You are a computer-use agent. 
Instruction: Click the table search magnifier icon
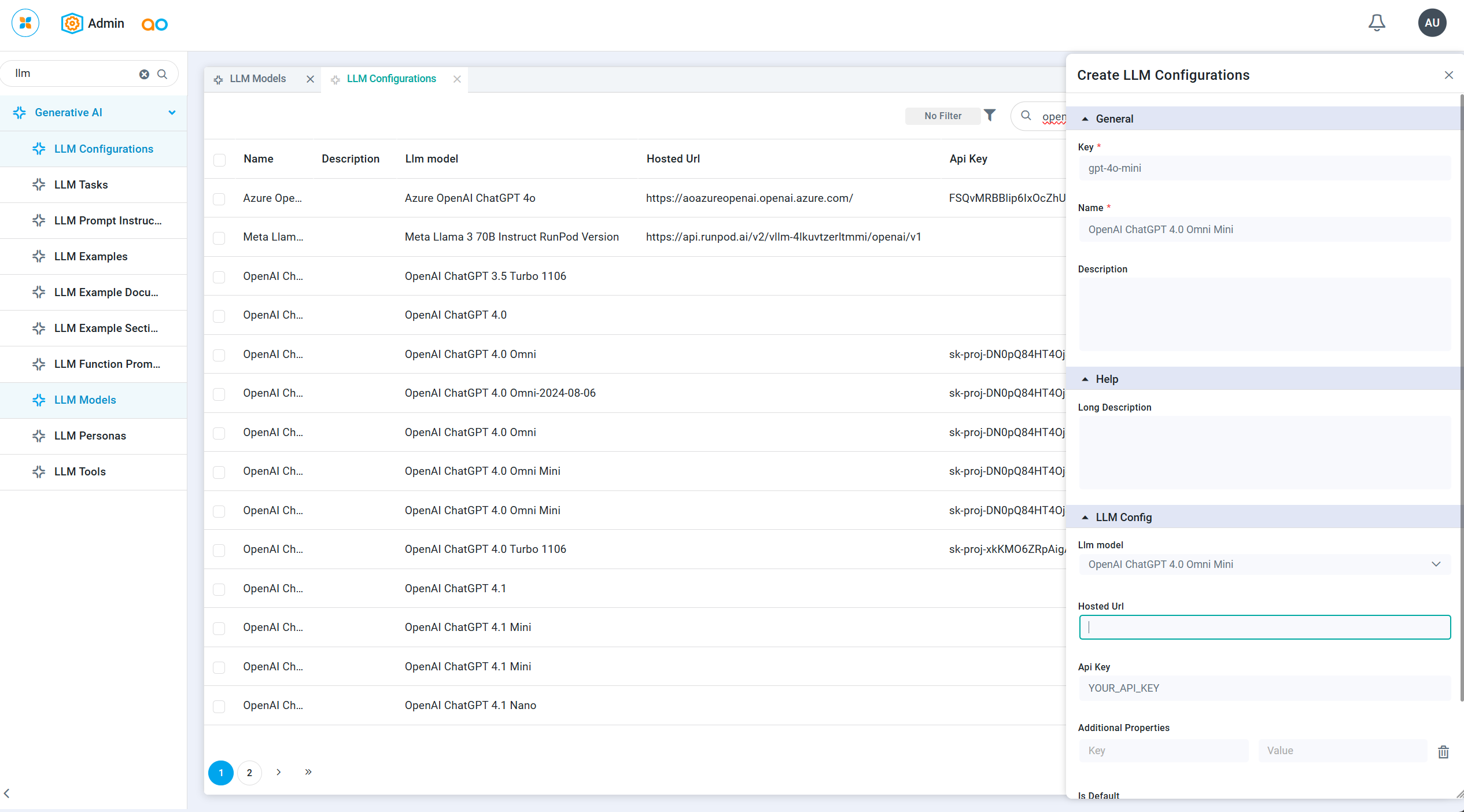point(1026,116)
